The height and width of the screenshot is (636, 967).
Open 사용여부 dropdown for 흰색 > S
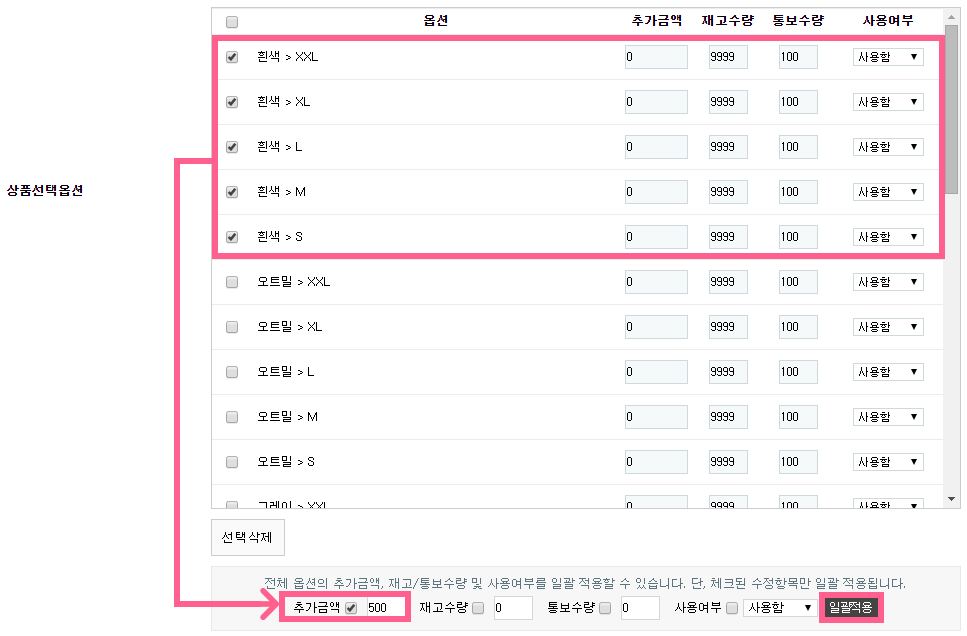point(888,237)
